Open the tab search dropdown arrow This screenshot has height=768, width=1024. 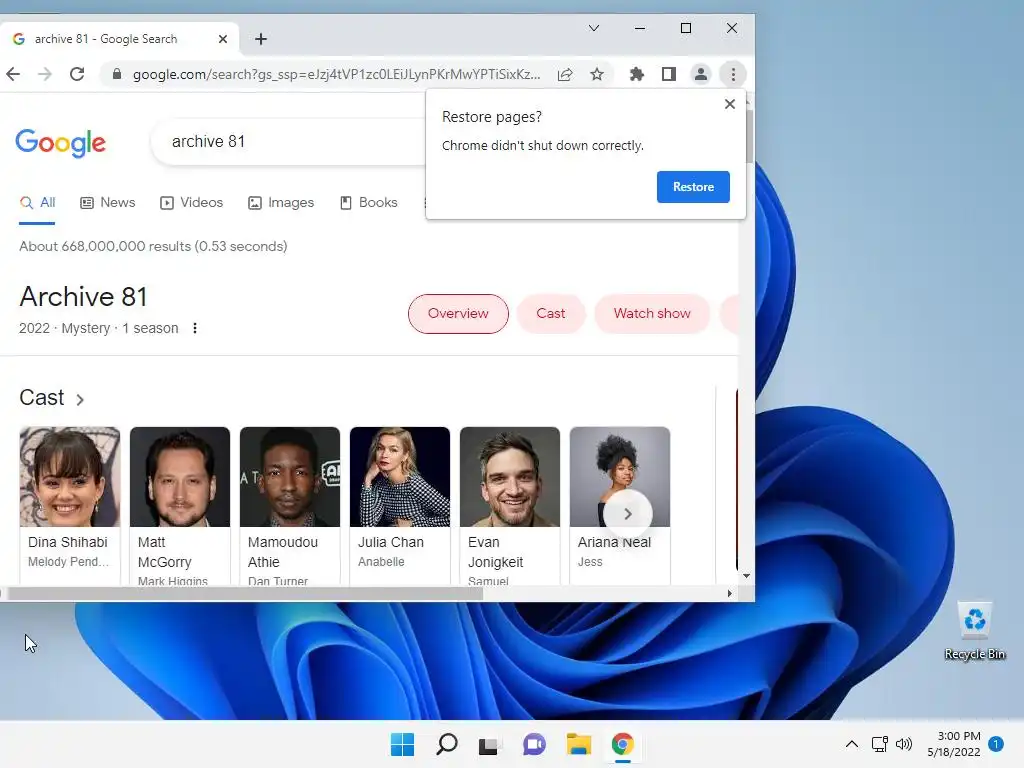[x=594, y=28]
